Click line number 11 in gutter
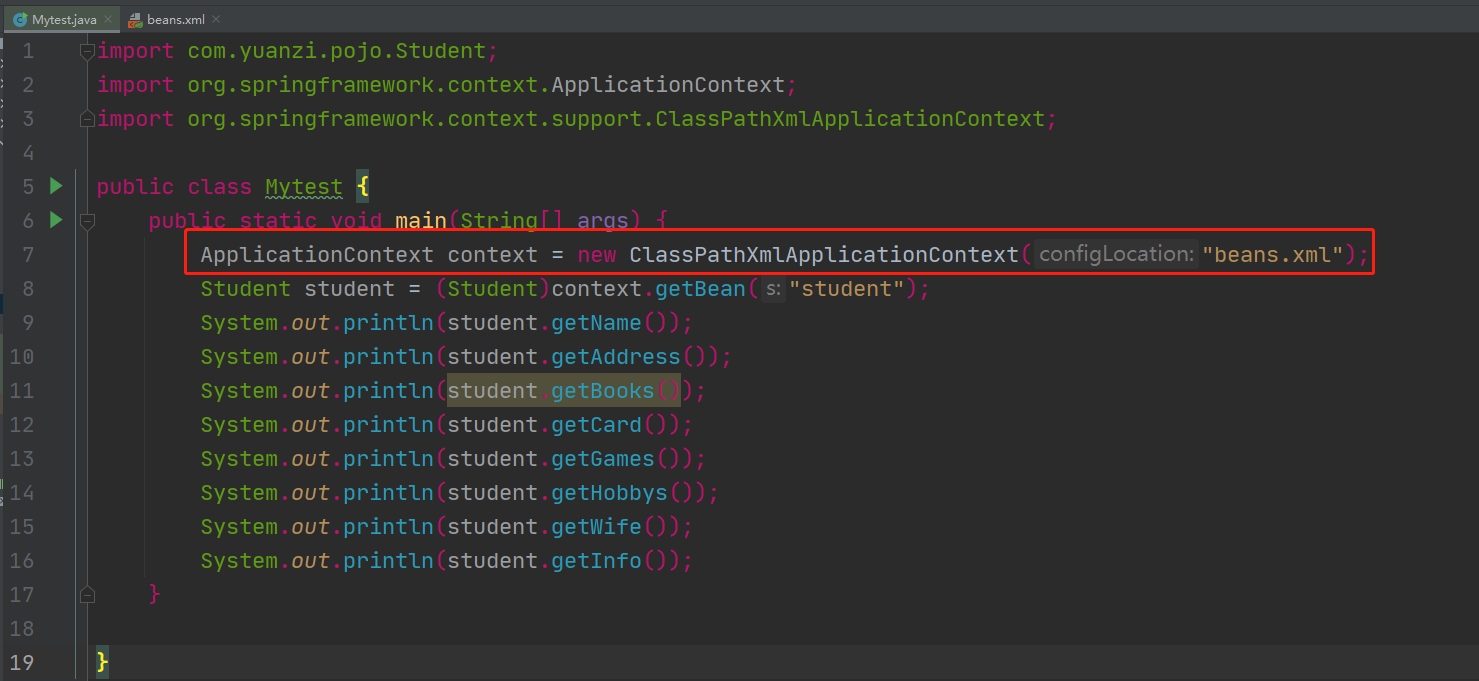The image size is (1479, 681). 21,391
